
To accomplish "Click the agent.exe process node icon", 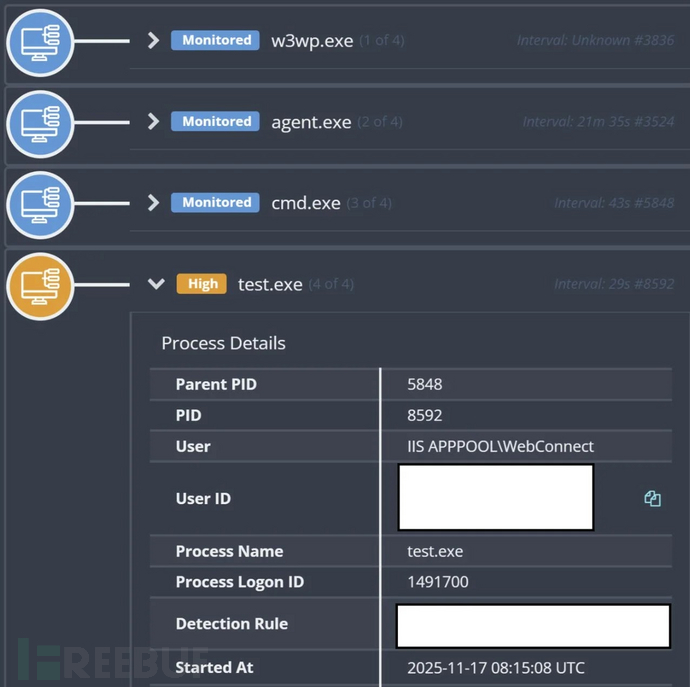I will pyautogui.click(x=39, y=122).
